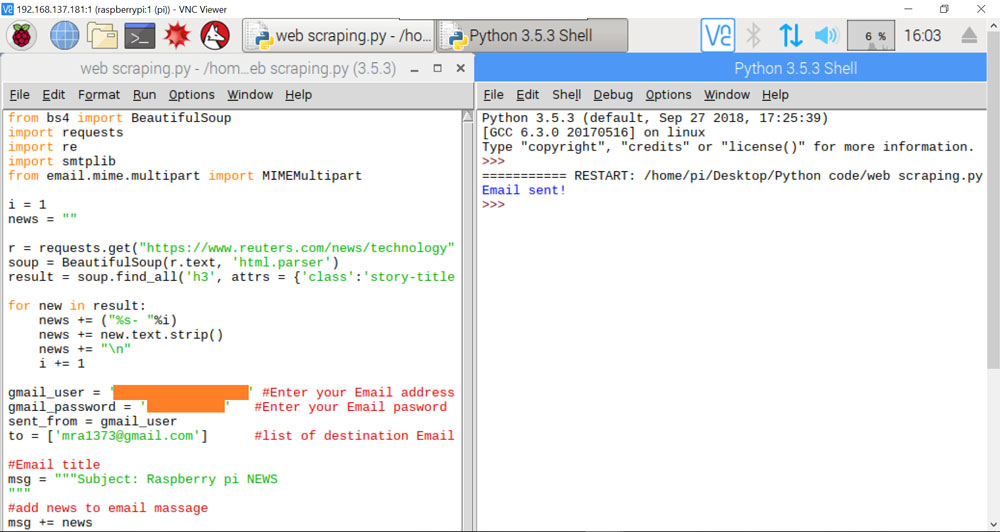Click the eject icon in the tray
This screenshot has width=1000, height=532.
click(x=968, y=36)
